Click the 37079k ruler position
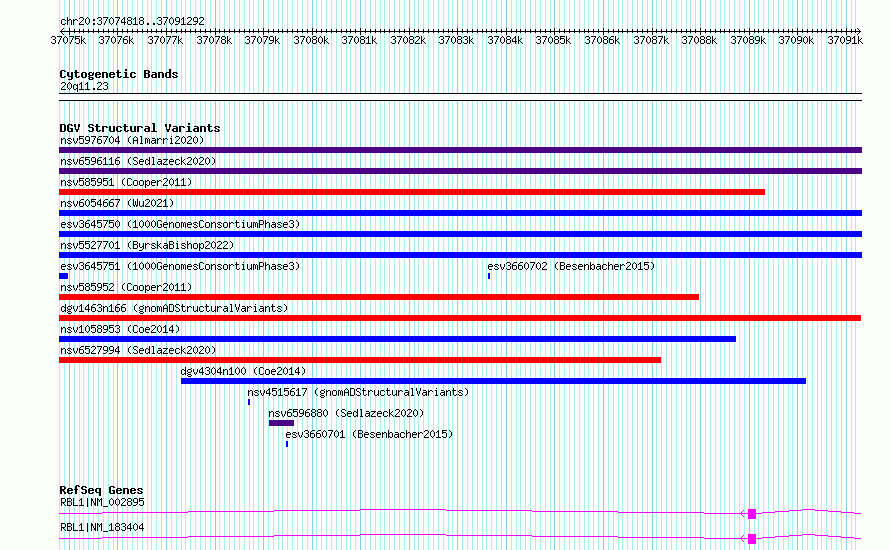The image size is (890, 550). (x=262, y=40)
